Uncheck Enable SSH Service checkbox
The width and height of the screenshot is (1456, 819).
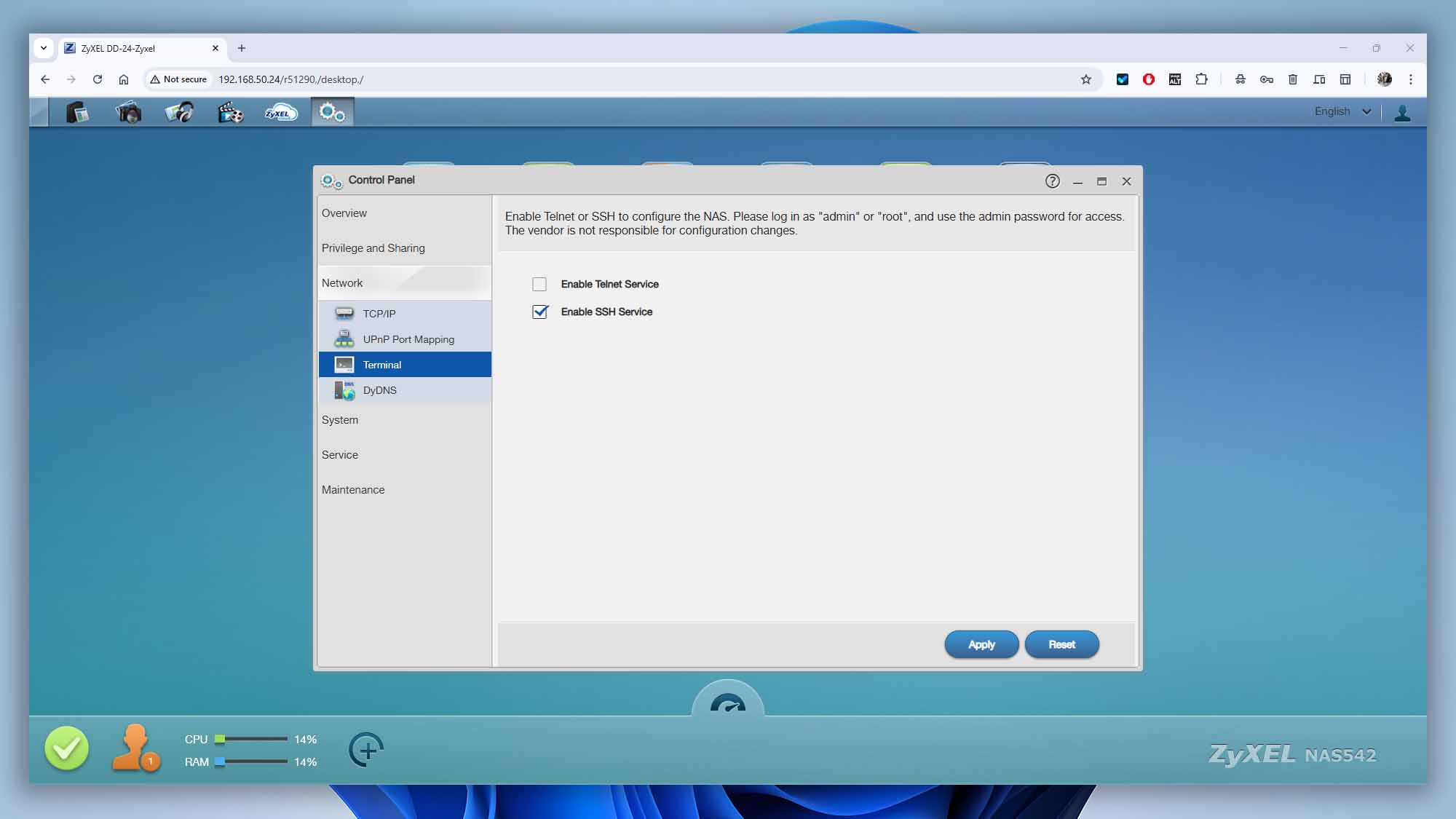pos(539,312)
